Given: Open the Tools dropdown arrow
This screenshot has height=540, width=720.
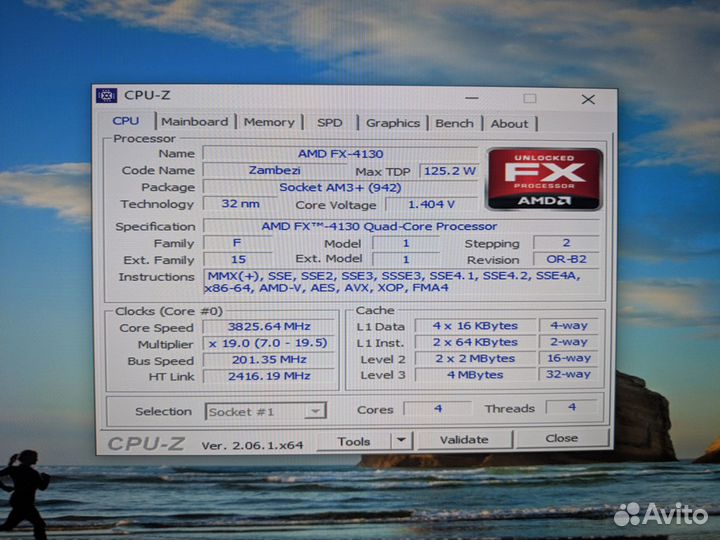Looking at the screenshot, I should point(401,441).
